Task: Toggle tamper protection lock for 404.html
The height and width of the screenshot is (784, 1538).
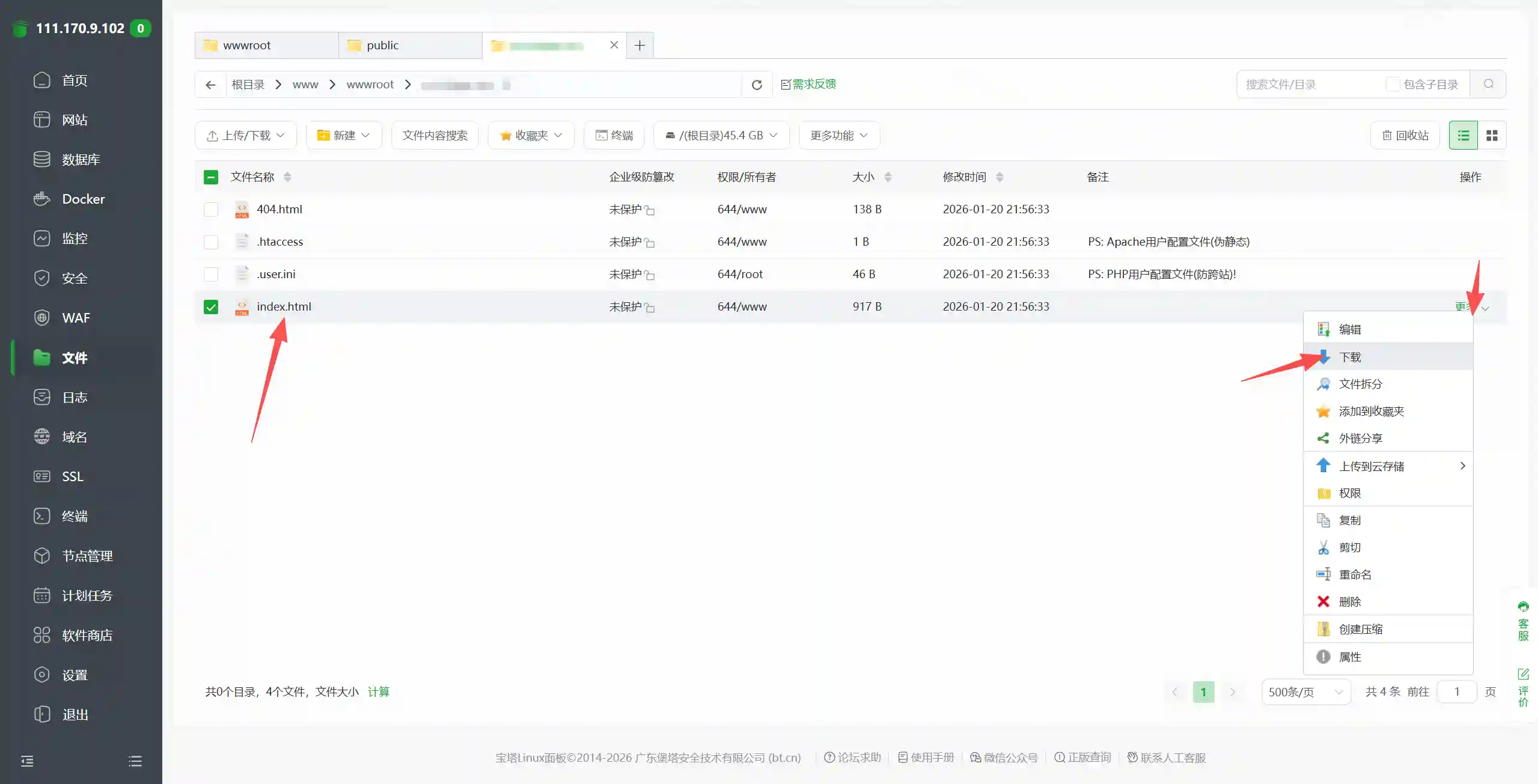Action: [x=650, y=210]
